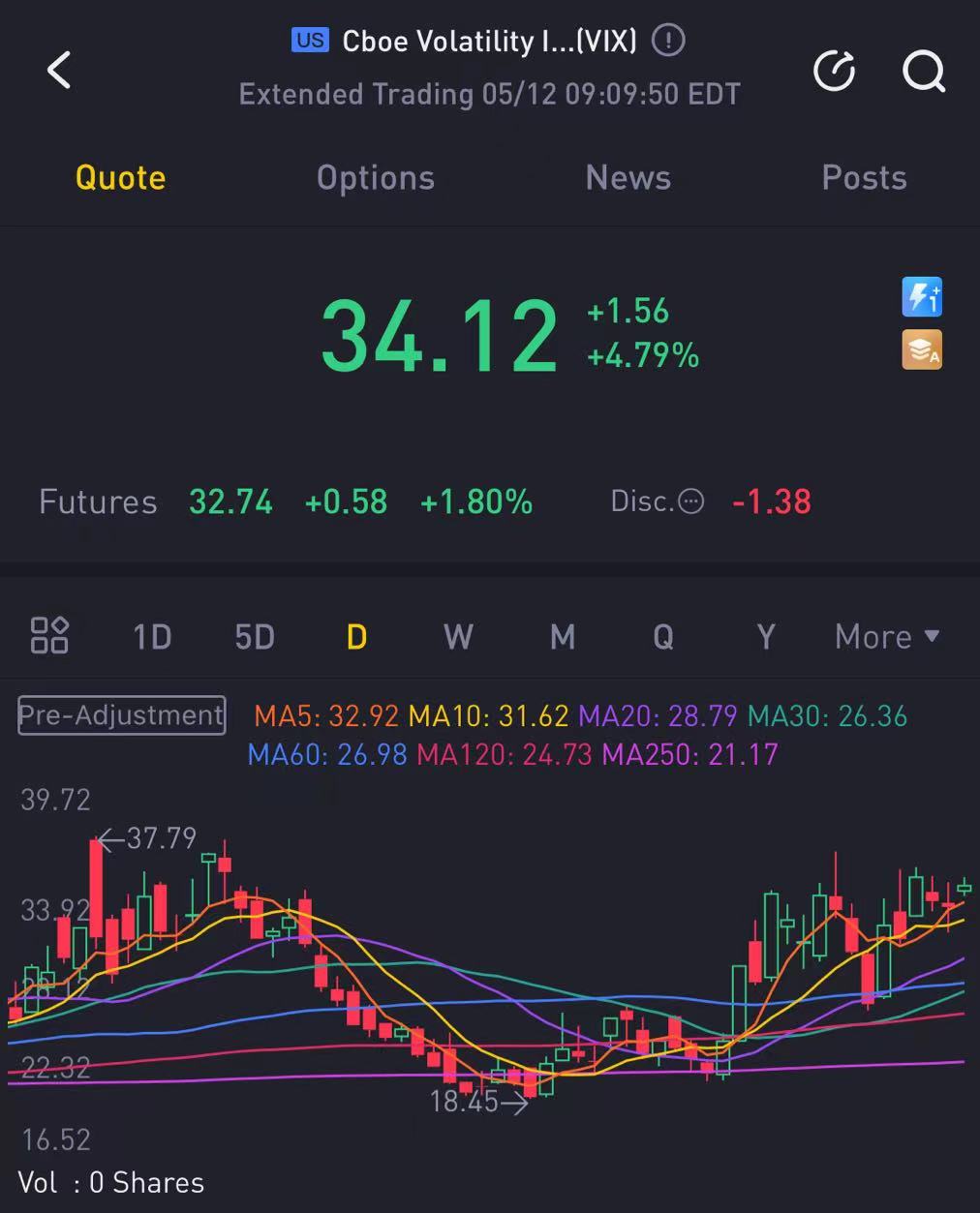Open the chart layout grid icon
Viewport: 980px width, 1213px height.
pos(49,636)
